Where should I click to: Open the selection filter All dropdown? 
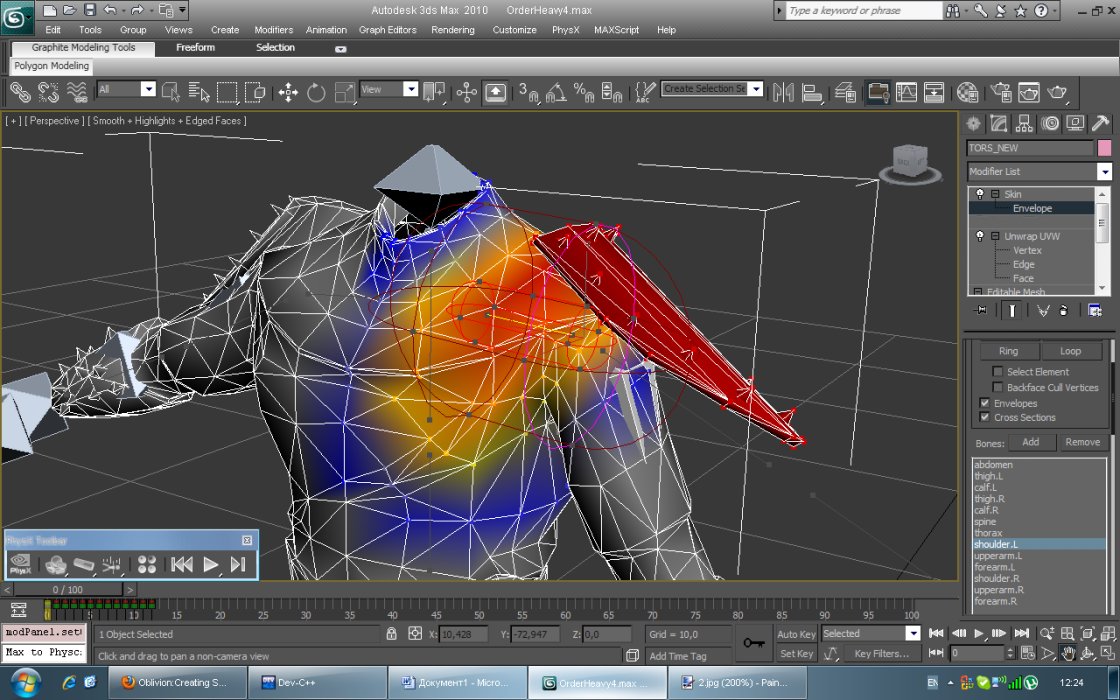click(148, 89)
